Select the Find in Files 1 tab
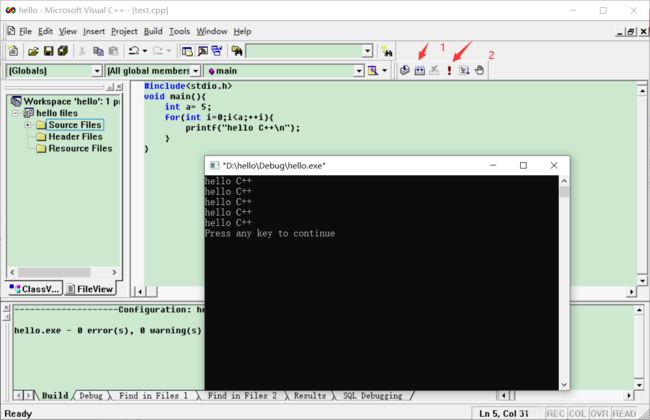 pyautogui.click(x=153, y=396)
